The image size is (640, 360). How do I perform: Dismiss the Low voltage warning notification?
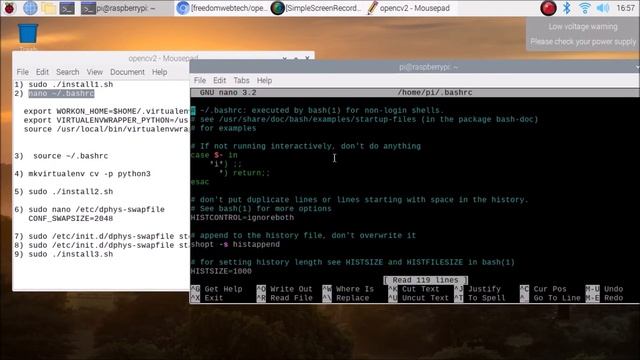point(583,34)
